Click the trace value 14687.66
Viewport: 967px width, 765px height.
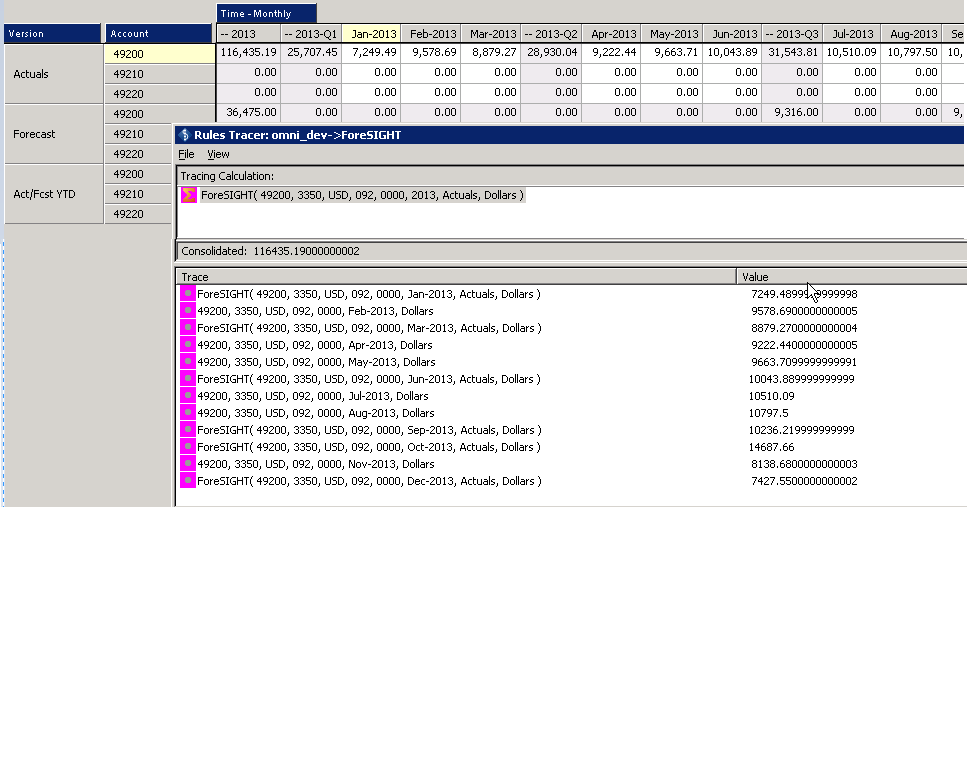point(772,447)
